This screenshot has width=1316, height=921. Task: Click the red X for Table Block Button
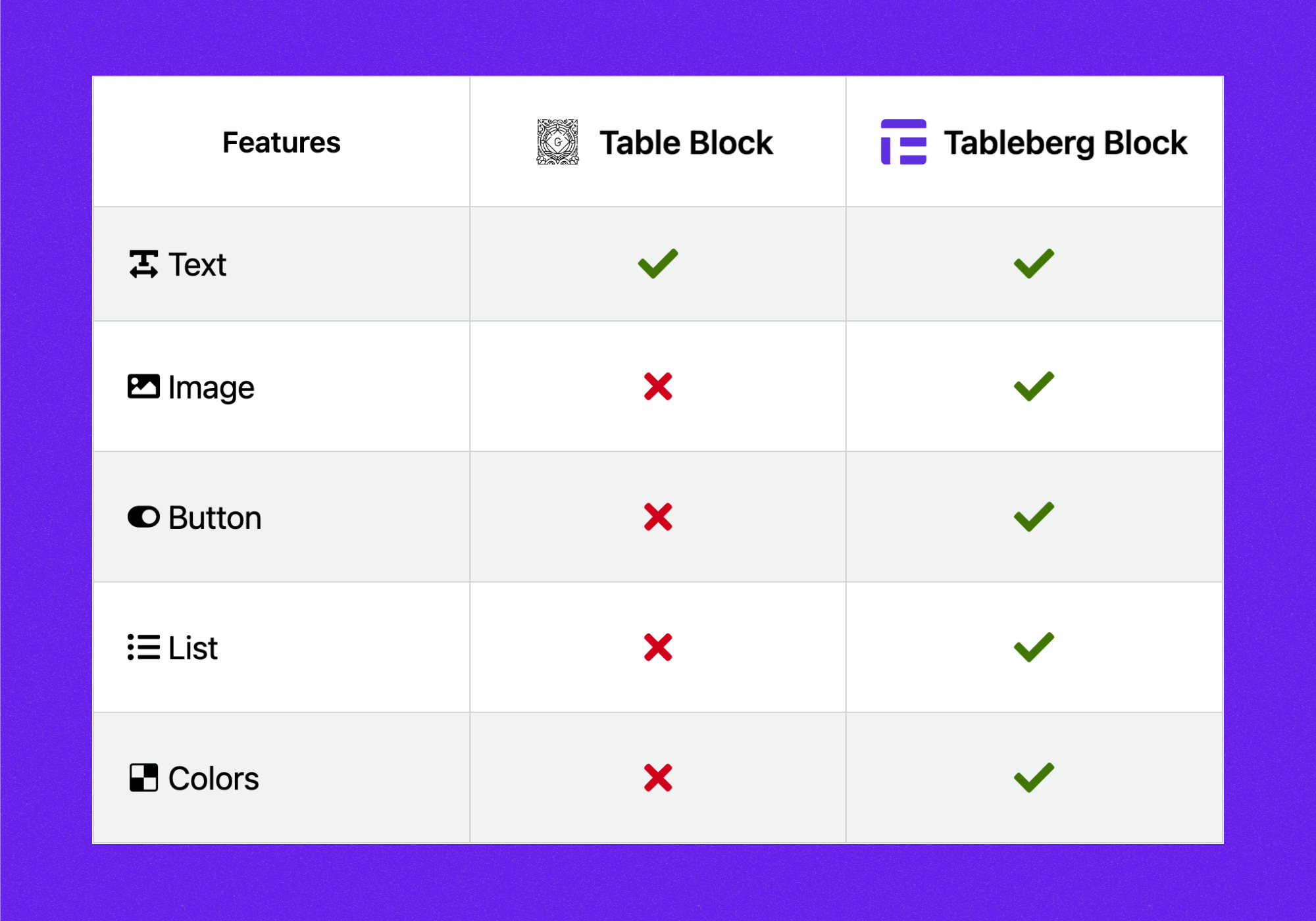658,517
